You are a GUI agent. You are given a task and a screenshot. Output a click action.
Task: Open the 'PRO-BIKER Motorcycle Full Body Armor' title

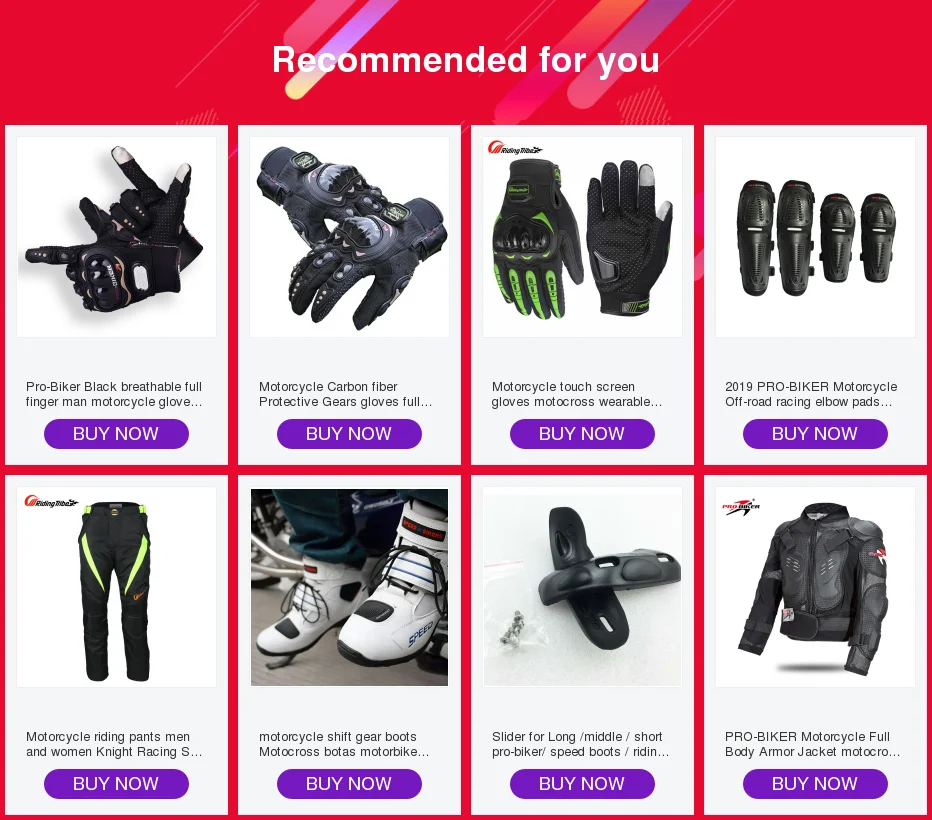pos(813,744)
